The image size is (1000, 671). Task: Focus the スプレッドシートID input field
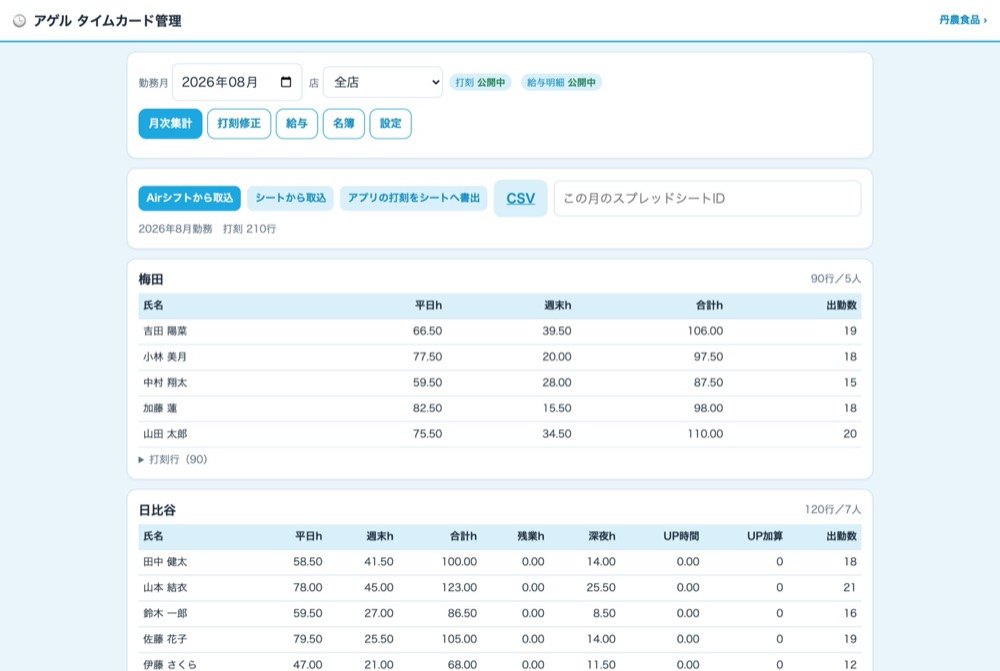tap(707, 198)
